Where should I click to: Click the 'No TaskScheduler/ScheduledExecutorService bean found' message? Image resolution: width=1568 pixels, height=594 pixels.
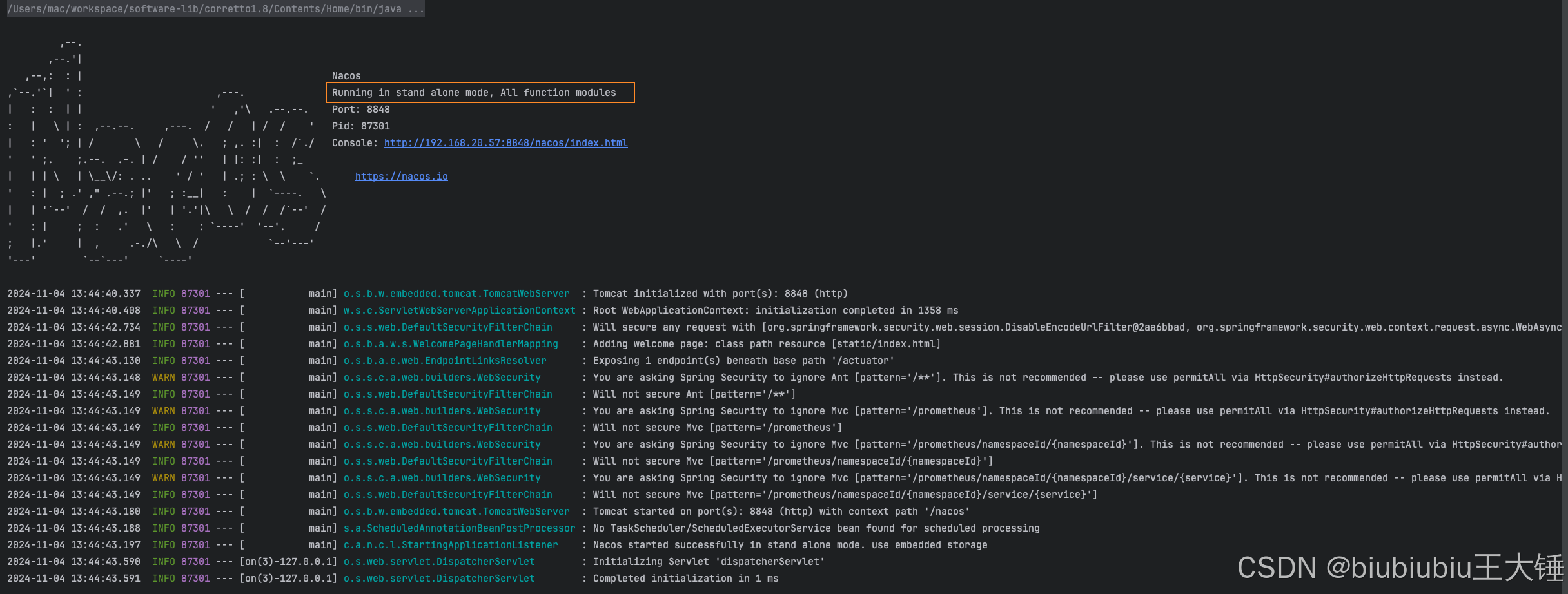click(816, 528)
